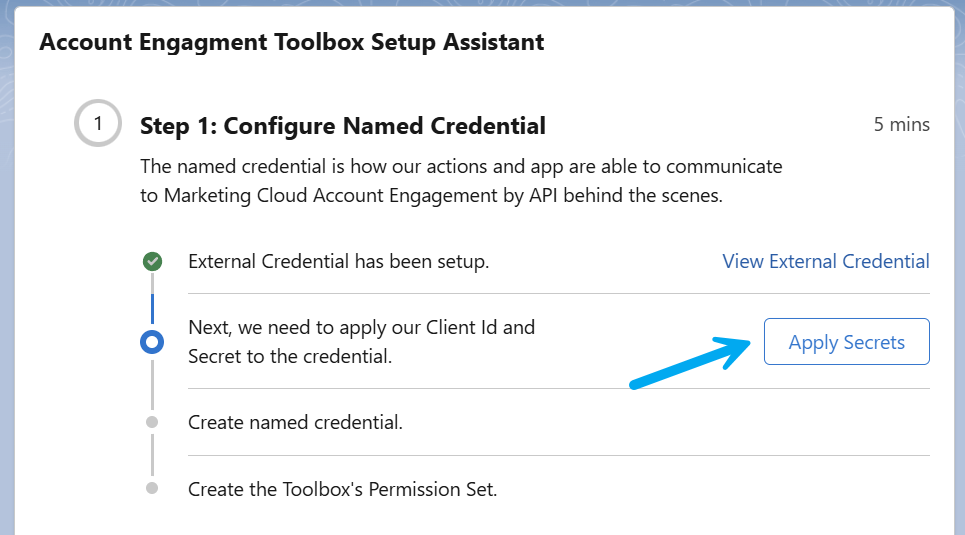Select the 'Create named credential.' step text
The height and width of the screenshot is (535, 965).
pos(295,422)
